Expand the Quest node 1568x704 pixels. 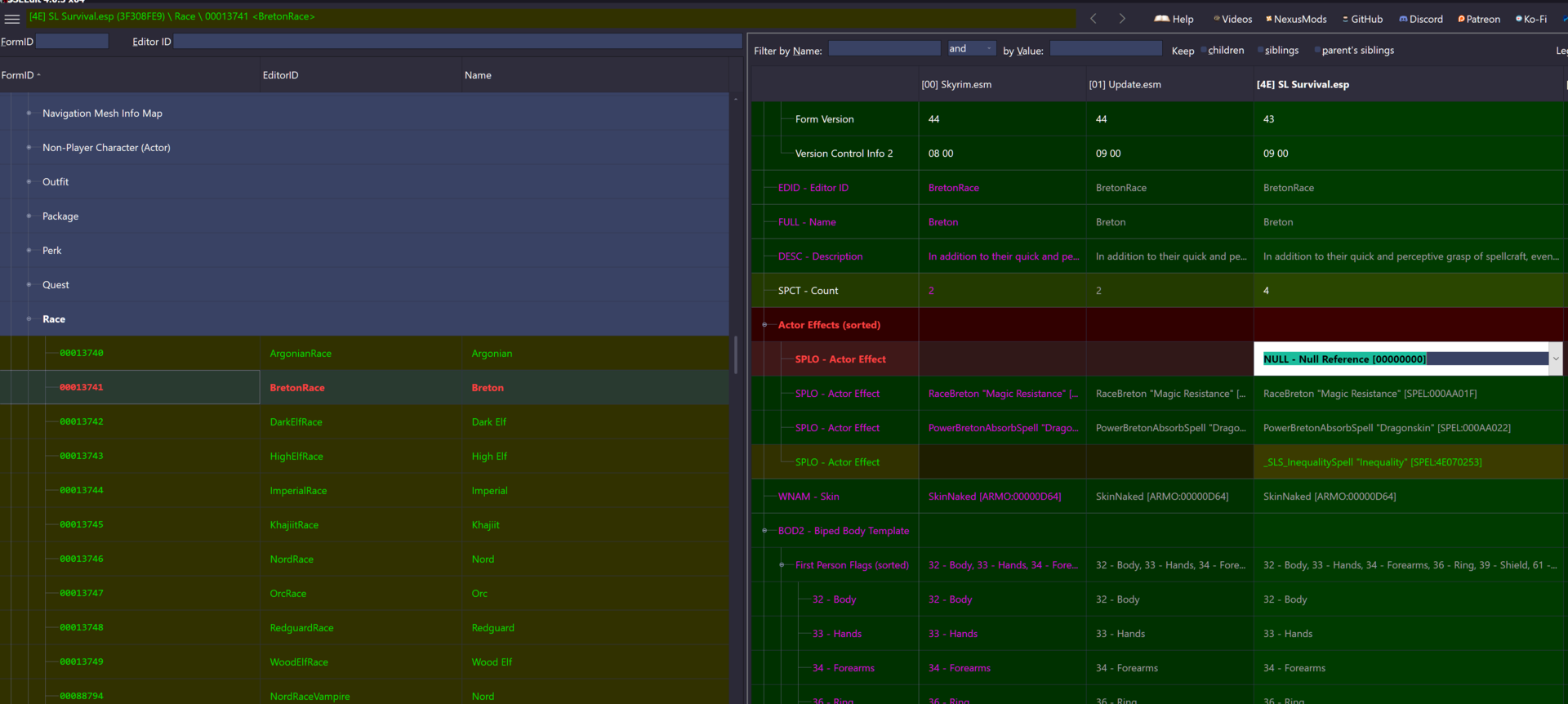[29, 285]
